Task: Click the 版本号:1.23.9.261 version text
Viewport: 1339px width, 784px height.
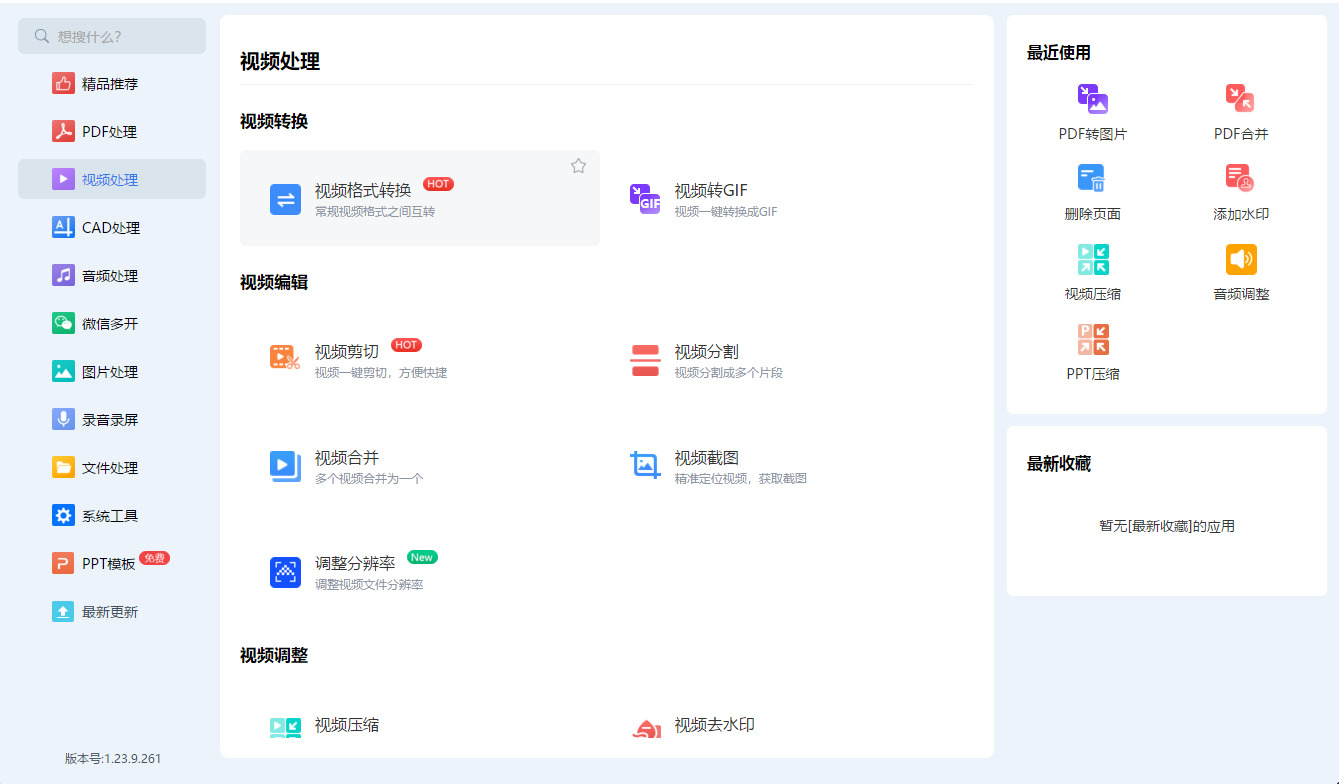Action: coord(113,758)
